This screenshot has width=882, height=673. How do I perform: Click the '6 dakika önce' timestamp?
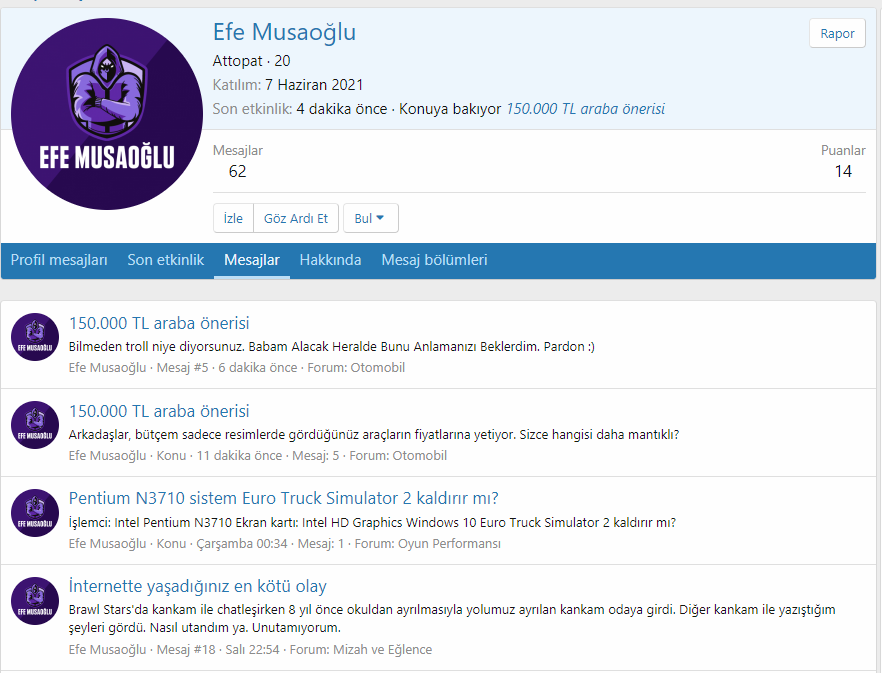258,367
